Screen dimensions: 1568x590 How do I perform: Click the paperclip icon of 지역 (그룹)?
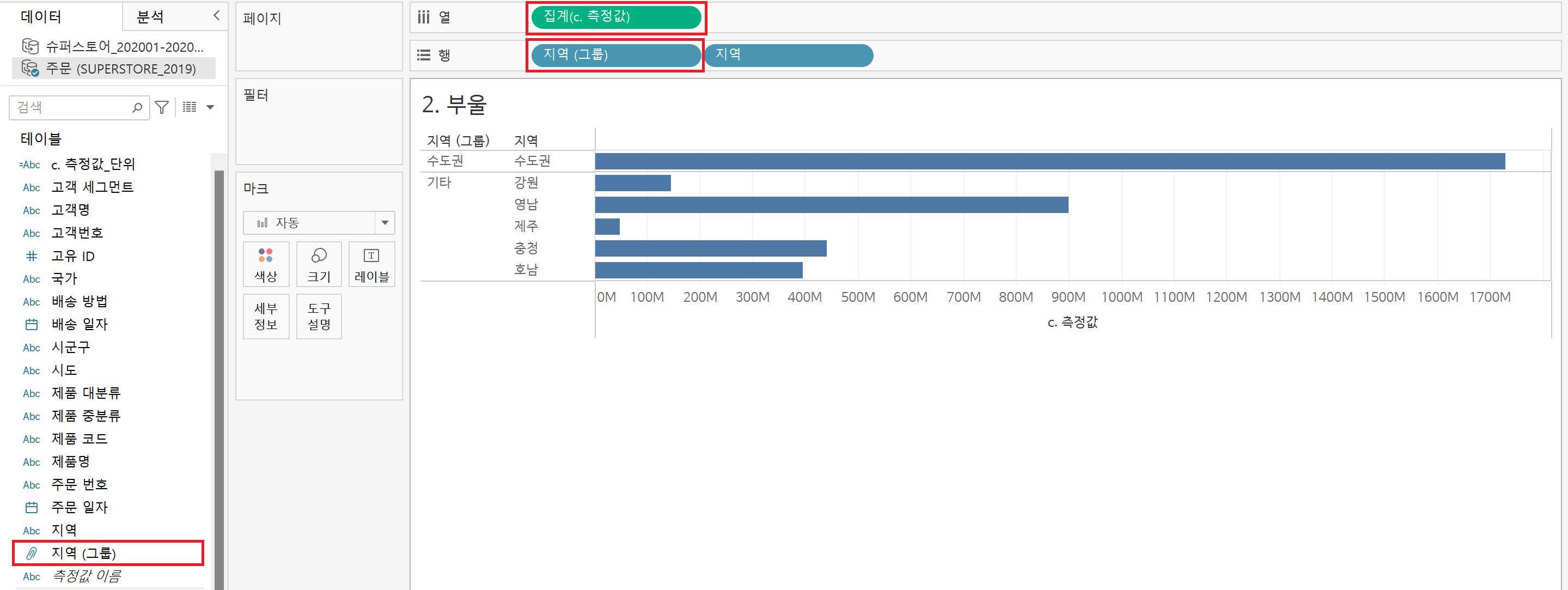[32, 553]
